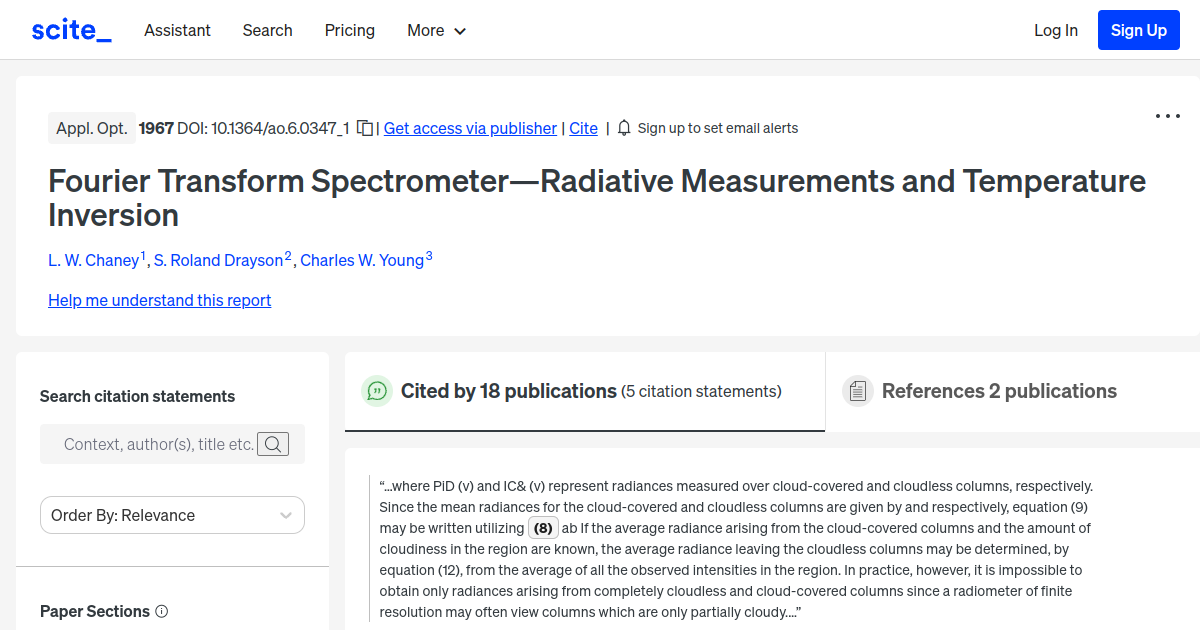
Task: Copy the DOI using the copy icon
Action: (x=364, y=128)
